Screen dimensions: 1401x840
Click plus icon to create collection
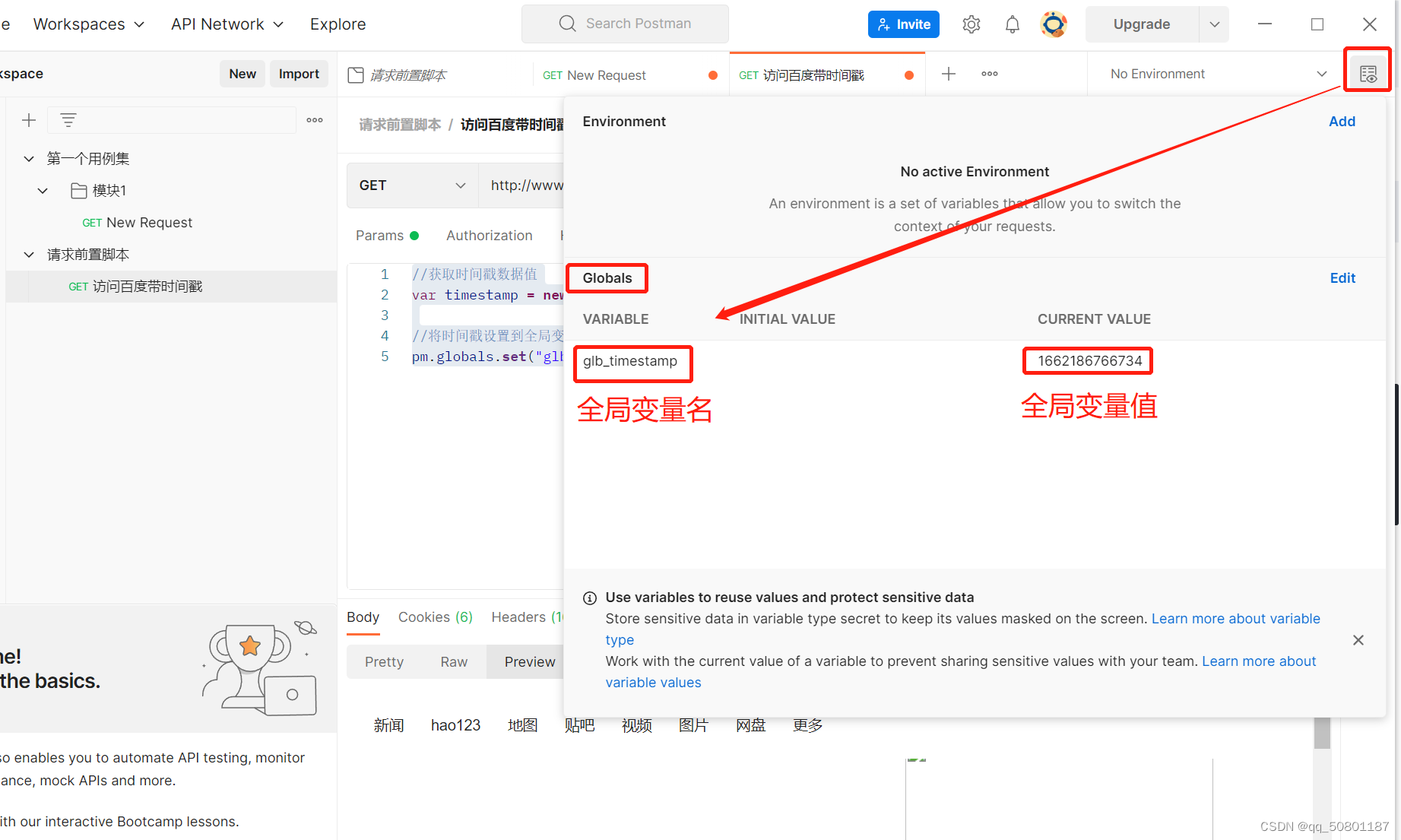[x=29, y=120]
